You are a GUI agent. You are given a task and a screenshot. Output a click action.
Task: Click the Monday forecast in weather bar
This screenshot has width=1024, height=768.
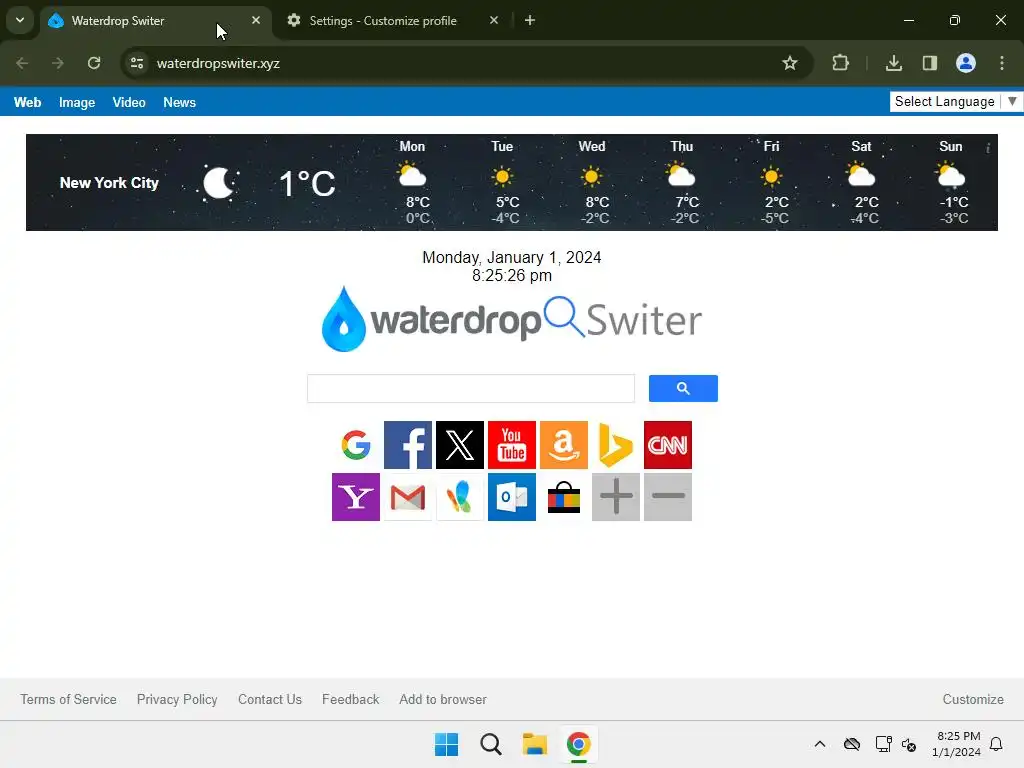click(x=413, y=182)
